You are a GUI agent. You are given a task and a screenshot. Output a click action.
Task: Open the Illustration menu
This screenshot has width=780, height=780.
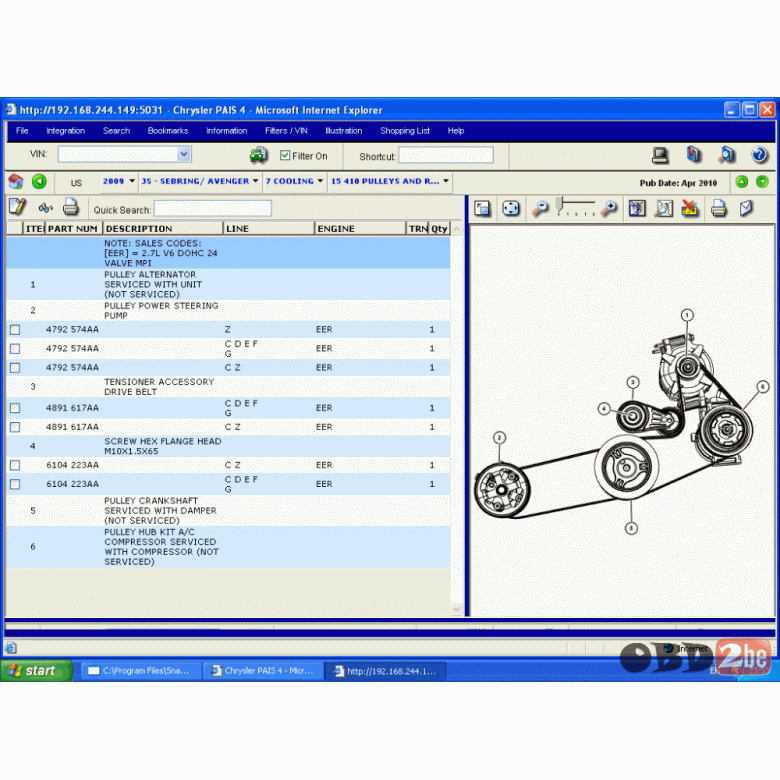pyautogui.click(x=344, y=131)
